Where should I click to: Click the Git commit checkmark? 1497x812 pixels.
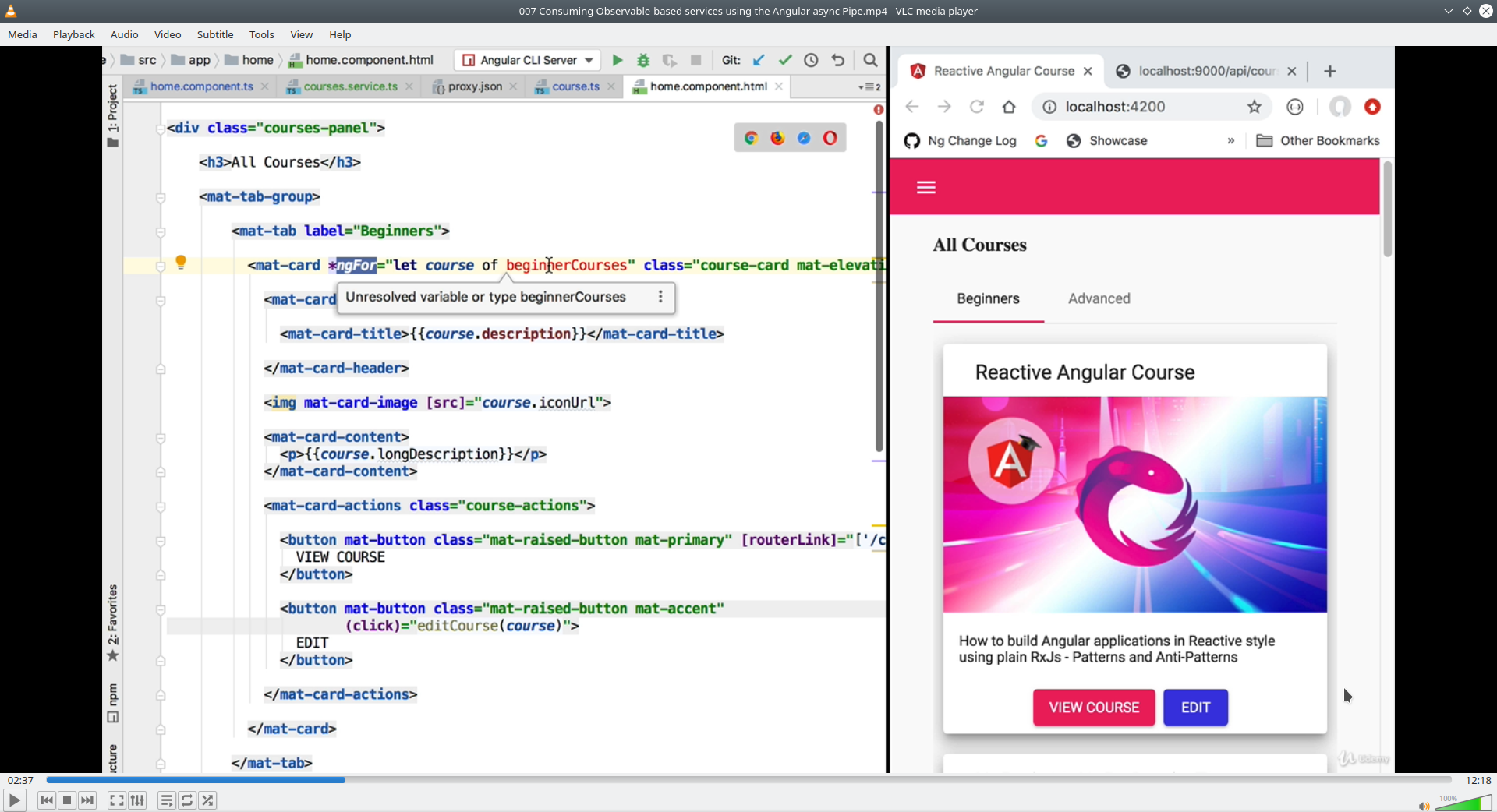pos(785,60)
